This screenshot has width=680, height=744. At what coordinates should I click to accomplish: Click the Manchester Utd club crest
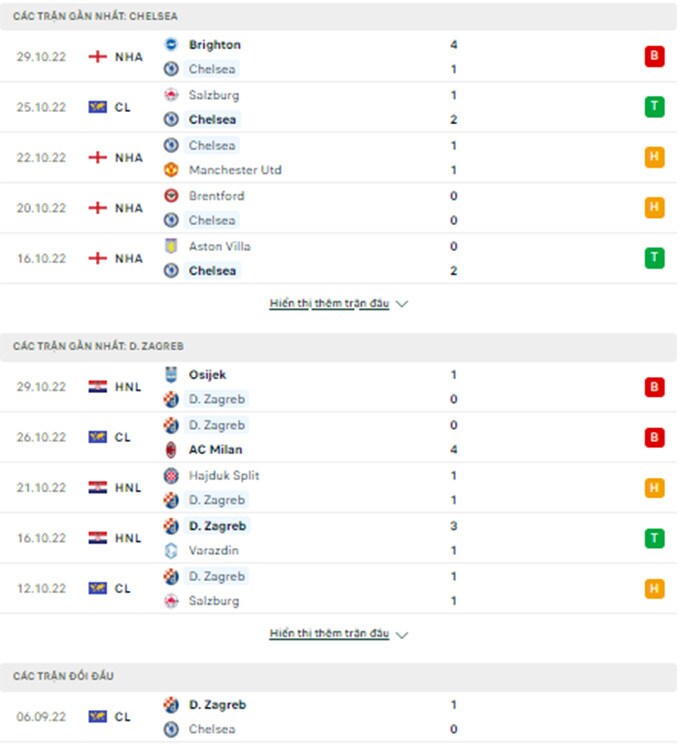(x=171, y=170)
